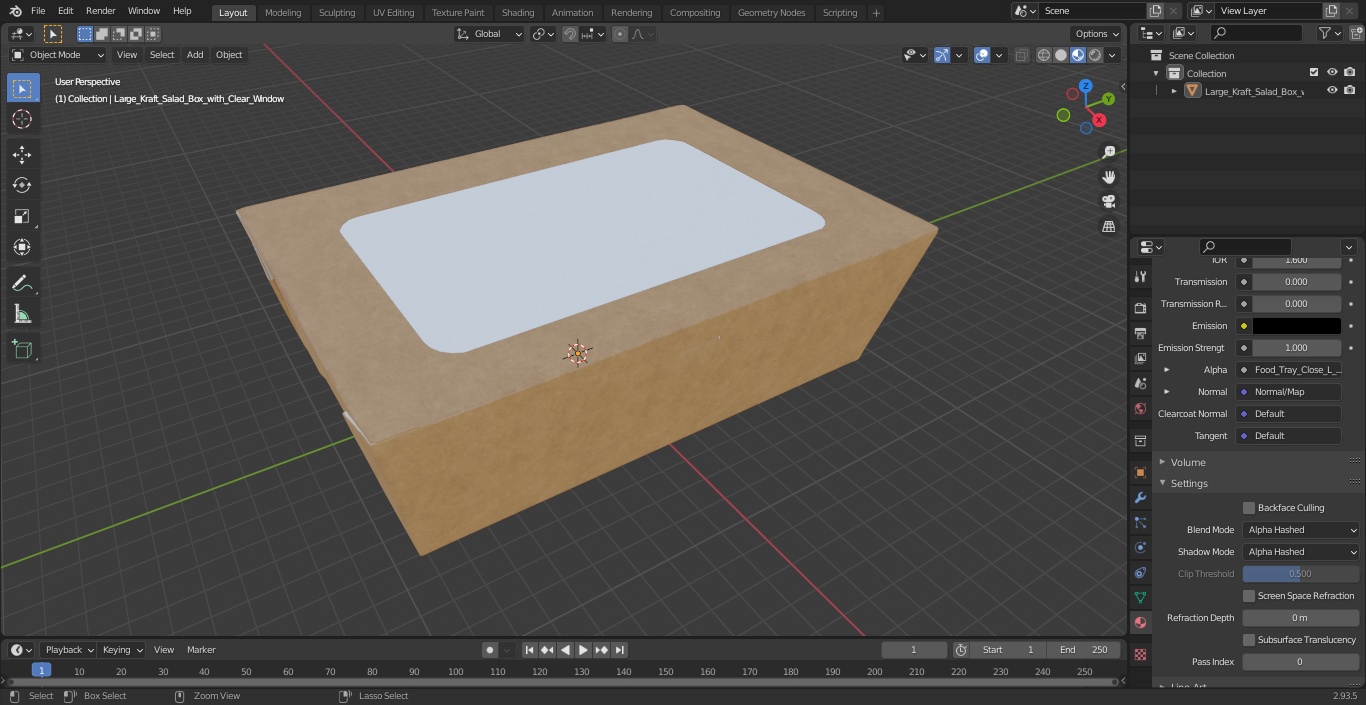Hide Large_Kraft_Salad_Box object eye icon
The image size is (1366, 705).
pos(1332,91)
